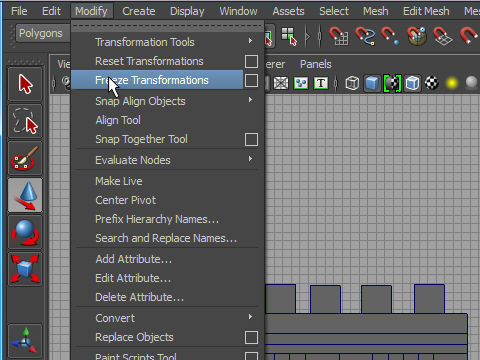Choose Make Live
Viewport: 480px width, 360px height.
pos(119,181)
